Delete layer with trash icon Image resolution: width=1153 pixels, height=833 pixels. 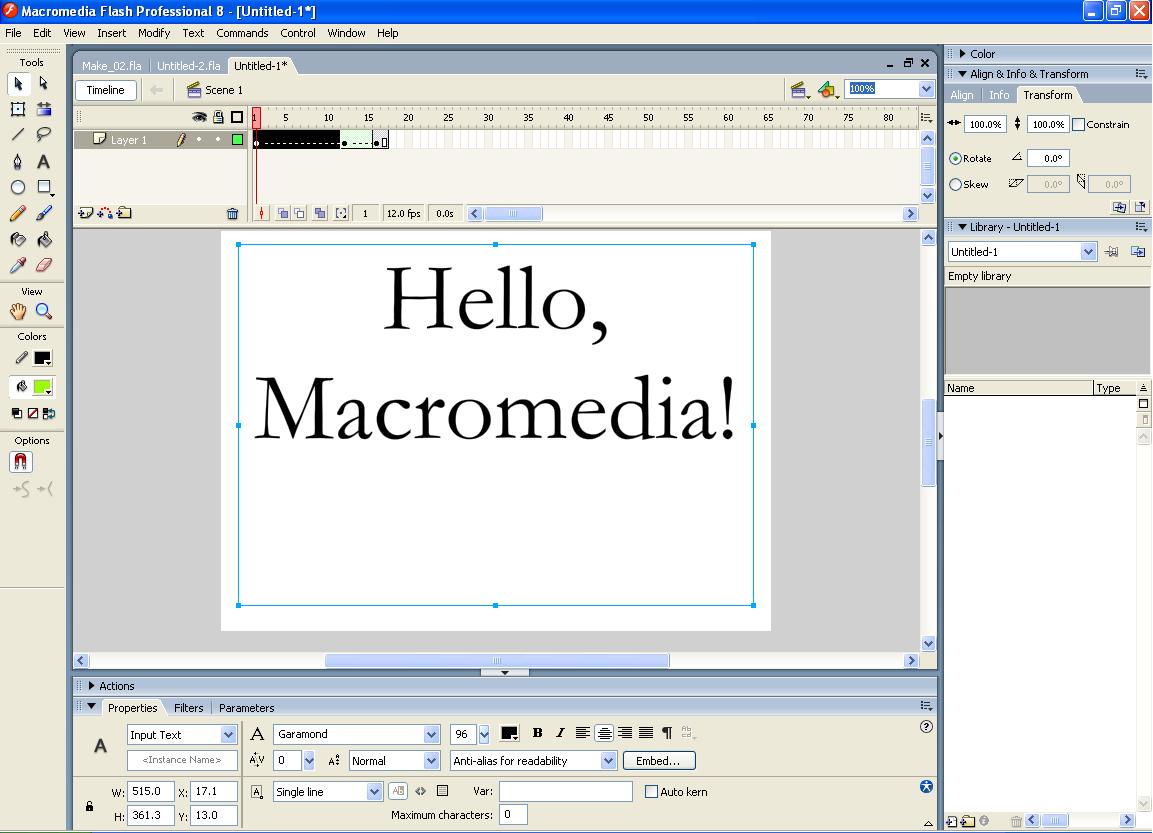coord(232,213)
